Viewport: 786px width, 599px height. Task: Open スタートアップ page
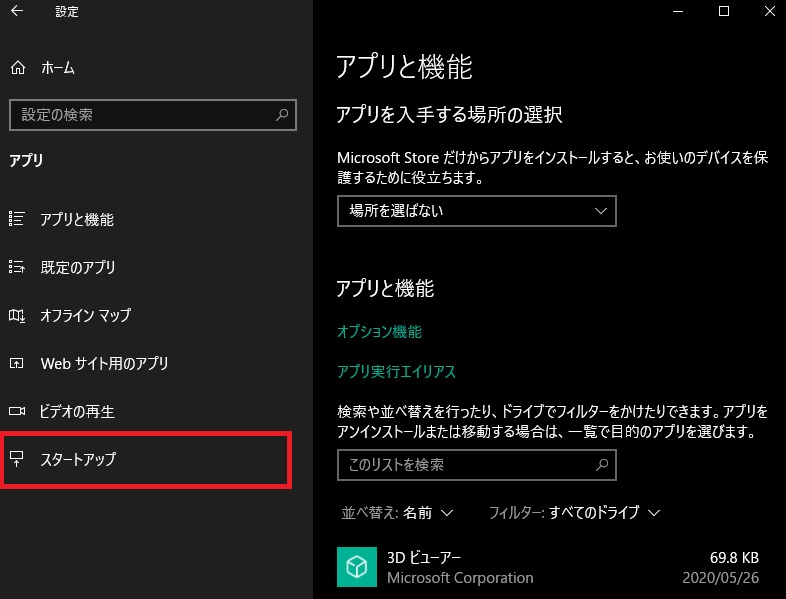78,459
